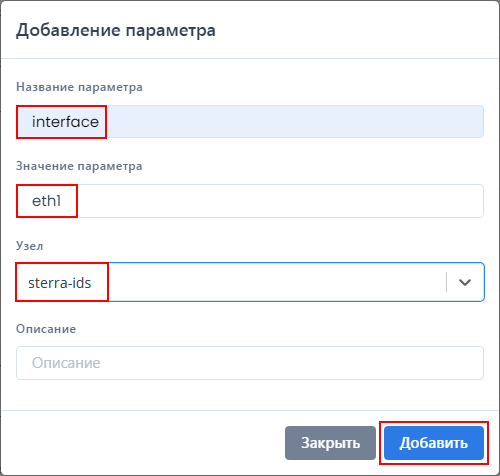Click inside the empty Описание field
The width and height of the screenshot is (500, 476).
point(250,363)
